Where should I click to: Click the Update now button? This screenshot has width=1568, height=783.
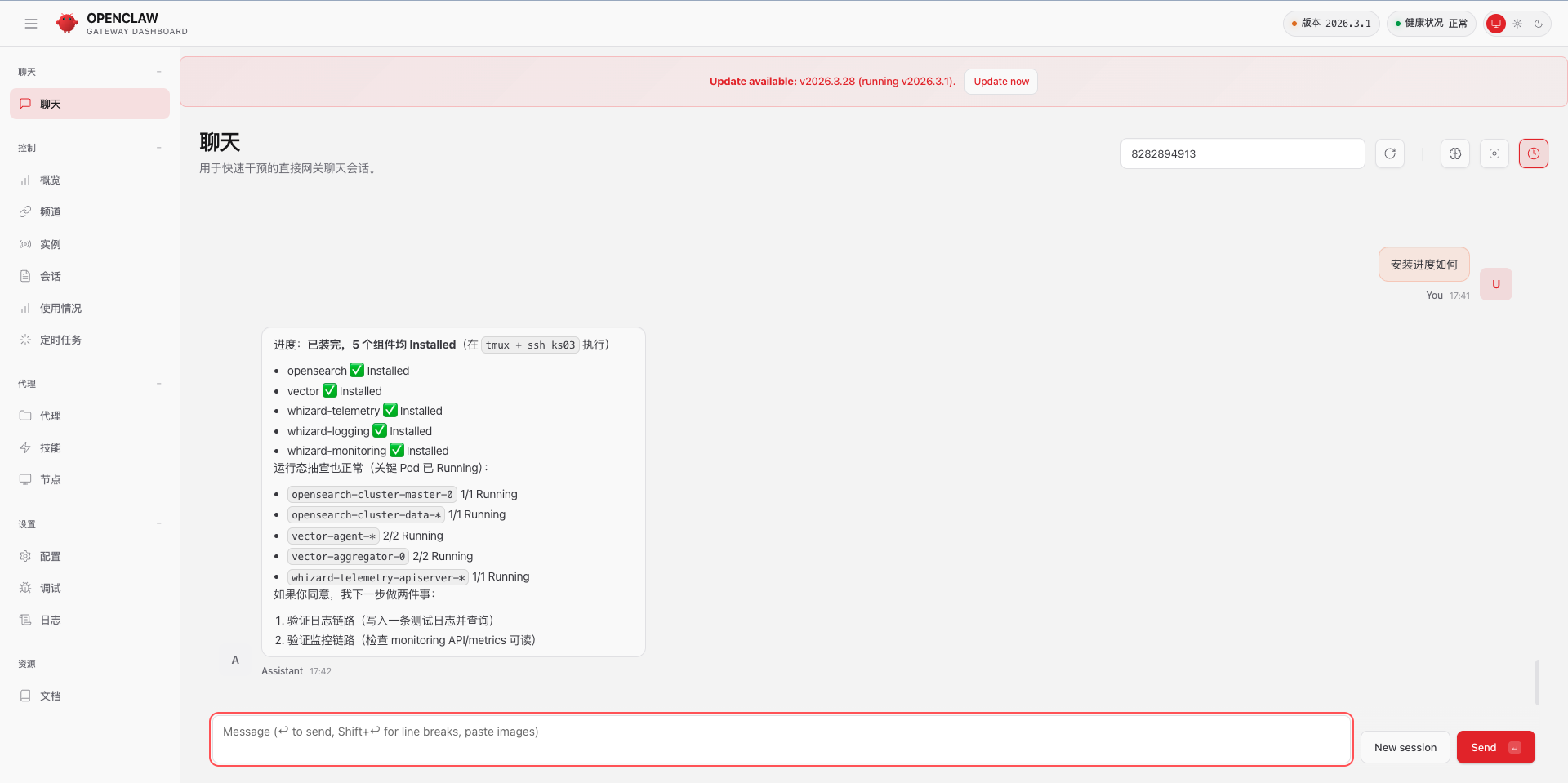tap(1001, 82)
